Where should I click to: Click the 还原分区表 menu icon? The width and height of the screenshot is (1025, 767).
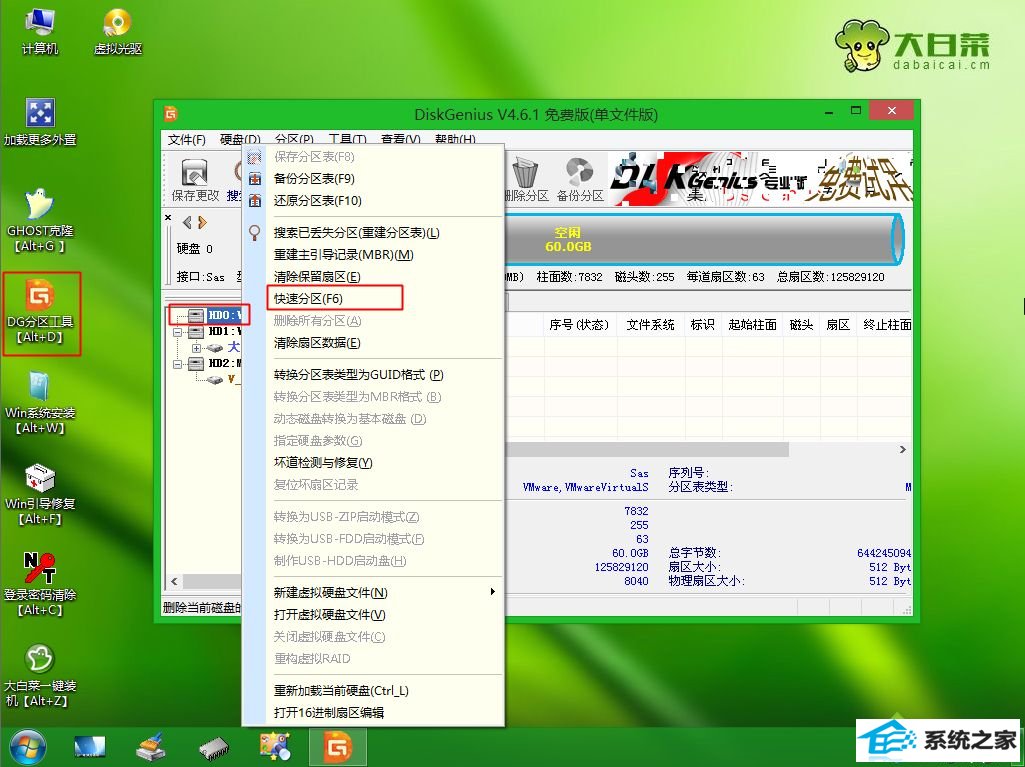click(x=255, y=201)
